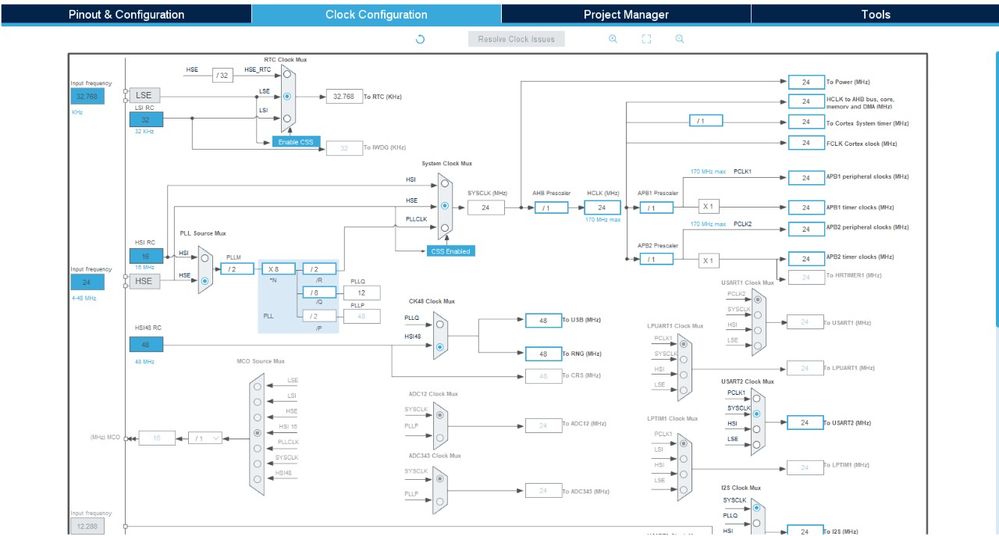999x536 pixels.
Task: Select HSI in System Clock Mux
Action: click(445, 184)
